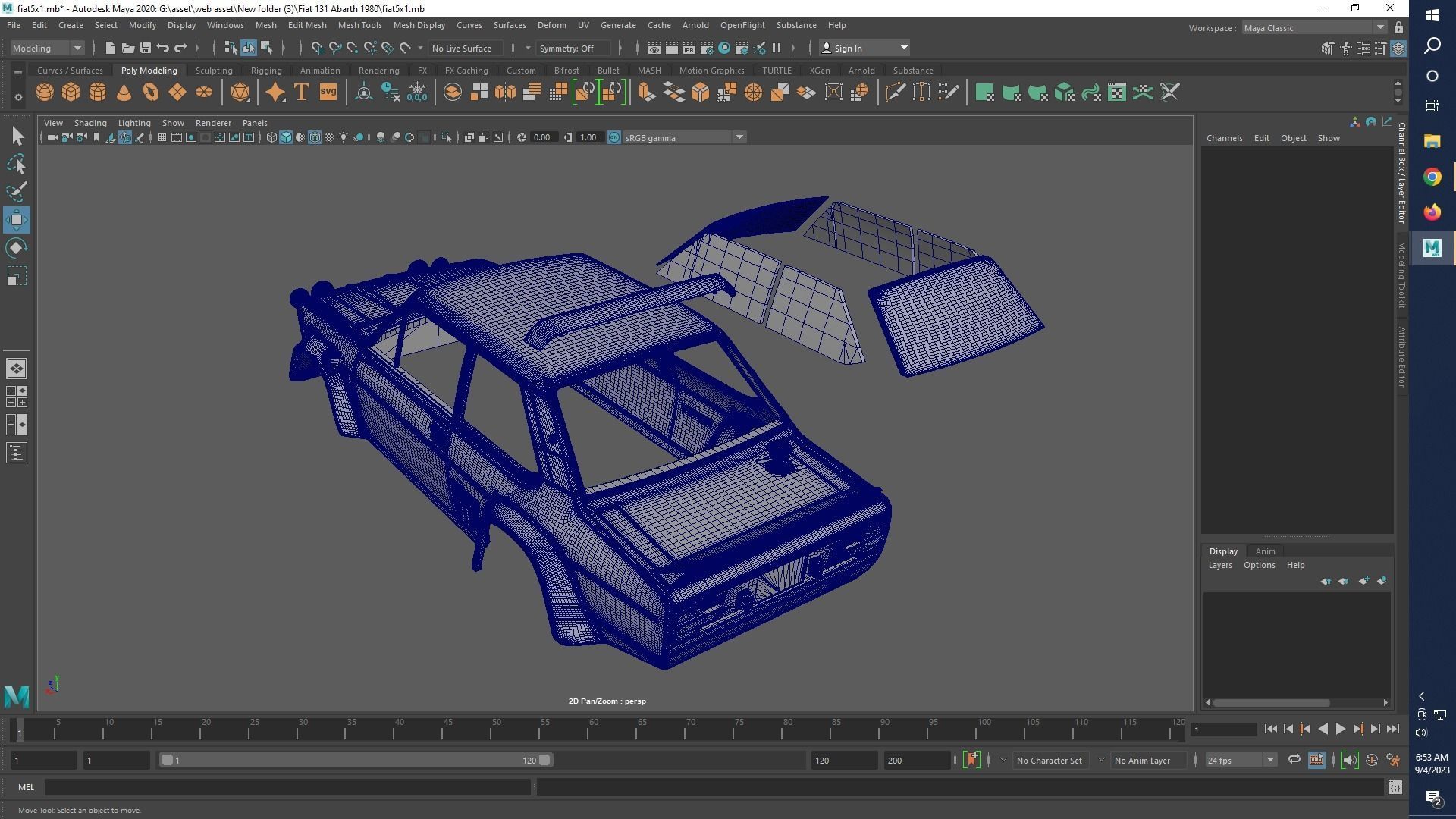Open the script editor icon
The image size is (1456, 819).
(x=1395, y=788)
